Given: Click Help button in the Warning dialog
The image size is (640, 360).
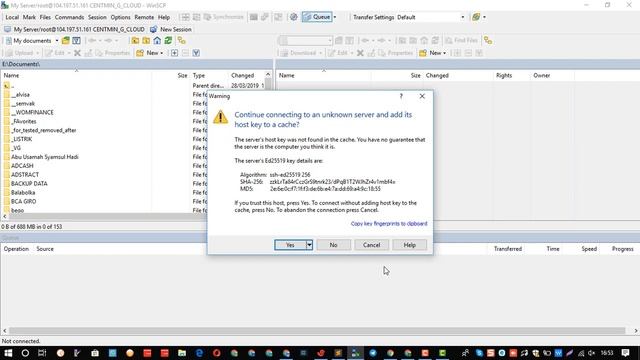Looking at the screenshot, I should (x=409, y=245).
